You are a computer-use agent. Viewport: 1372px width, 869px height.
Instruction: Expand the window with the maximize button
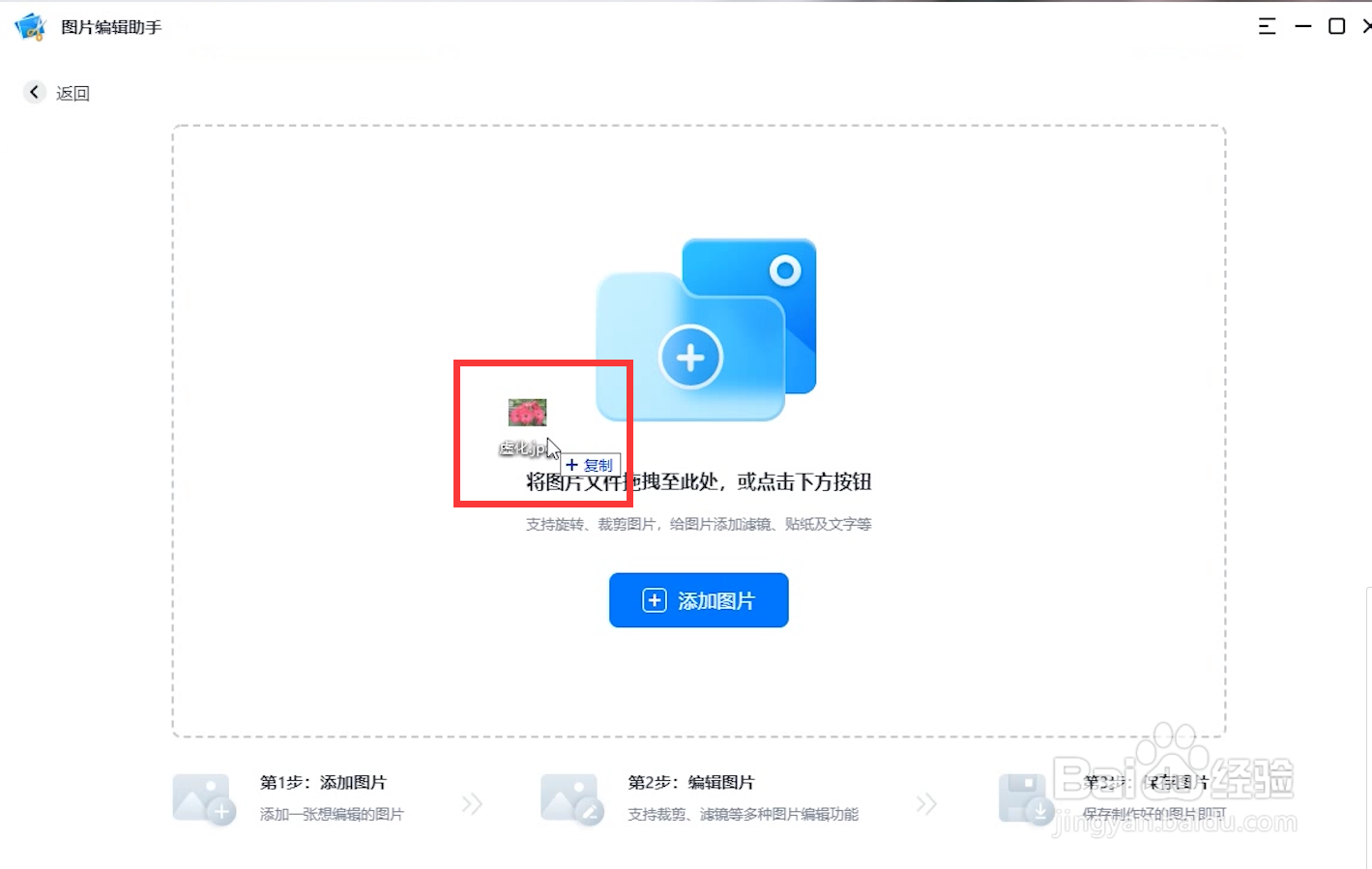pos(1337,26)
